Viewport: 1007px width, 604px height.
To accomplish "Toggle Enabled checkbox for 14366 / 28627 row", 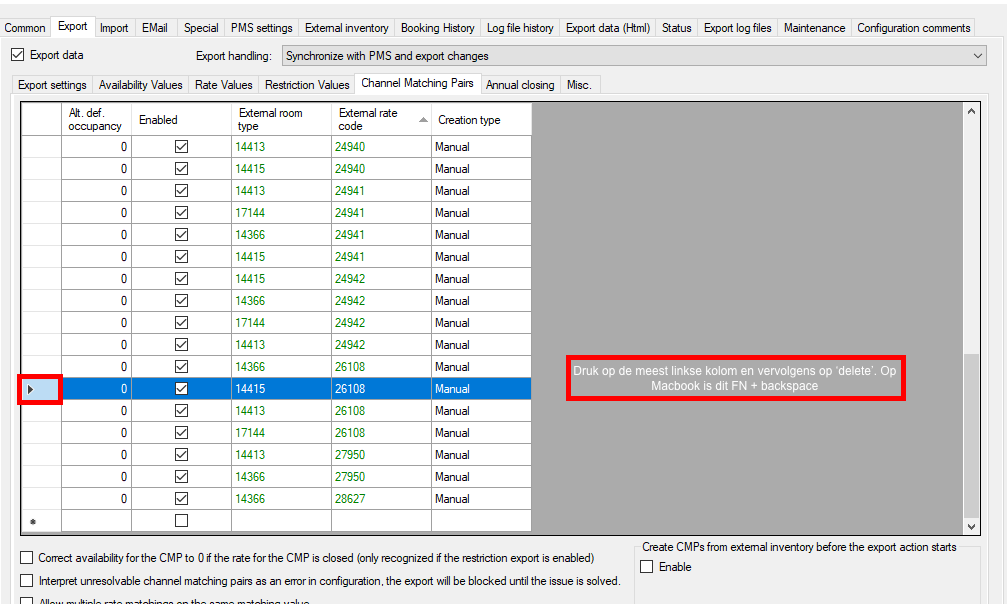I will (182, 499).
